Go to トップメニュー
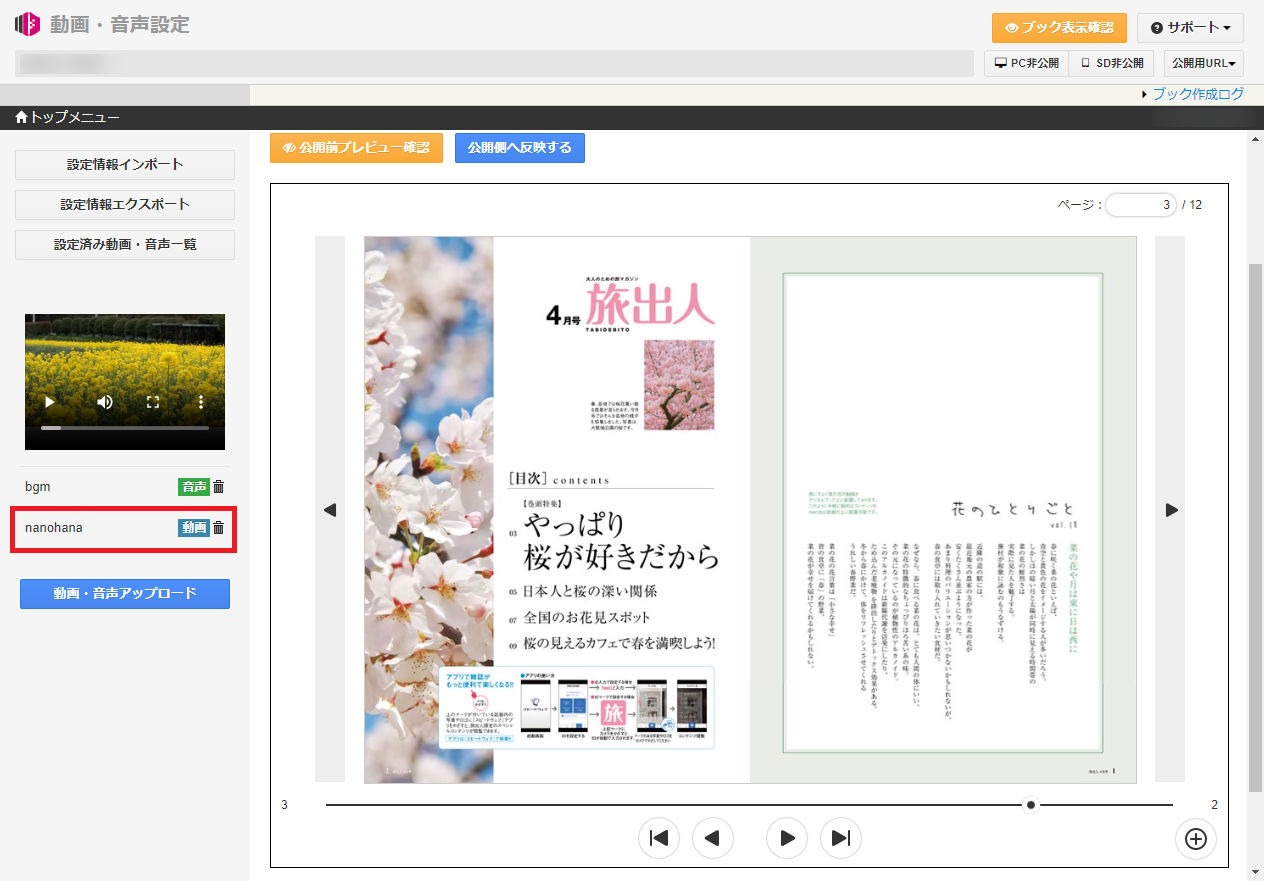This screenshot has height=881, width=1264. tap(67, 118)
